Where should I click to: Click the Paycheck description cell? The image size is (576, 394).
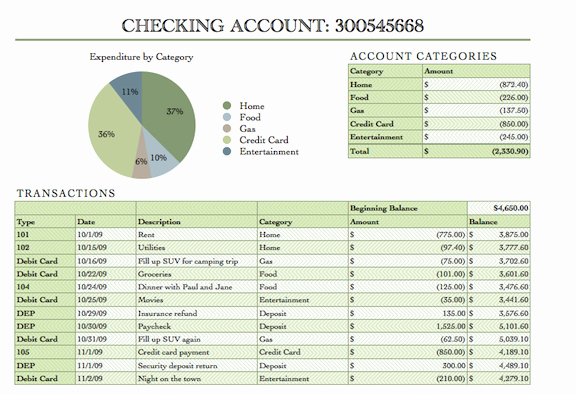point(197,326)
